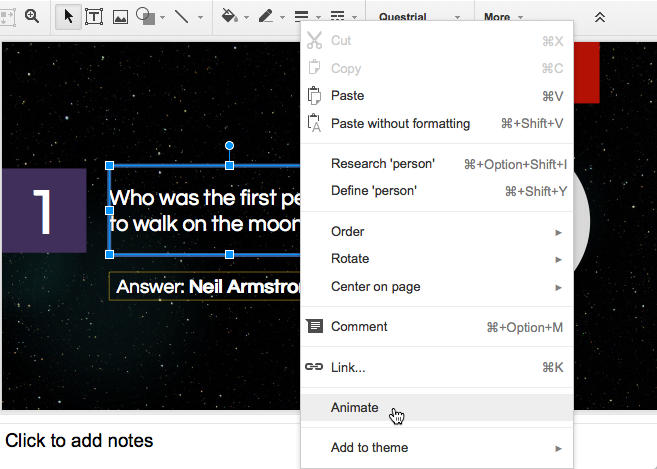Select the arrow Select tool
The height and width of the screenshot is (469, 657).
[x=68, y=17]
